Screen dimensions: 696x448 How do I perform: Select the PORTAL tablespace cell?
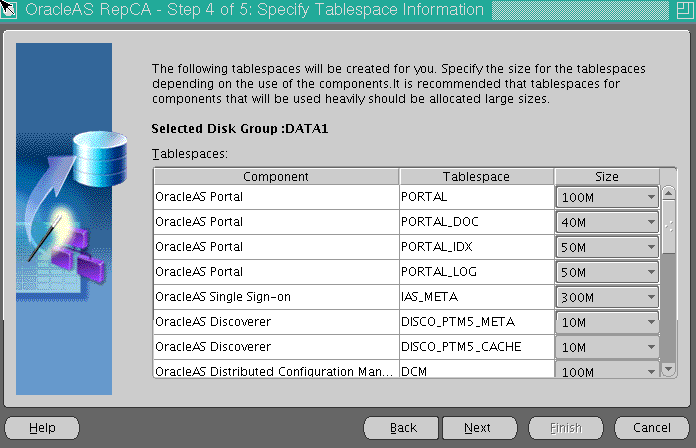tap(477, 197)
